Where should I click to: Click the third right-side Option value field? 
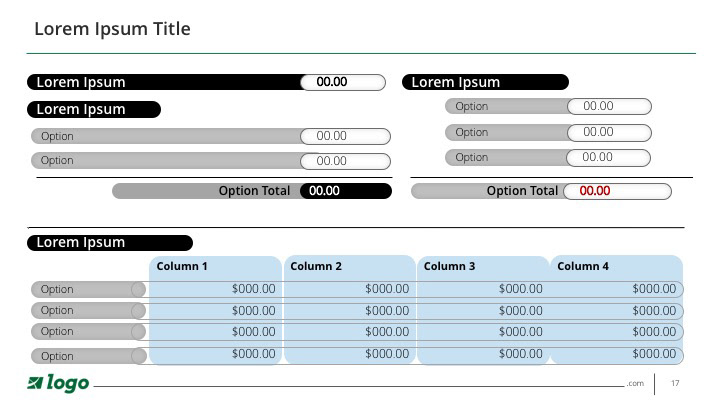click(x=608, y=158)
